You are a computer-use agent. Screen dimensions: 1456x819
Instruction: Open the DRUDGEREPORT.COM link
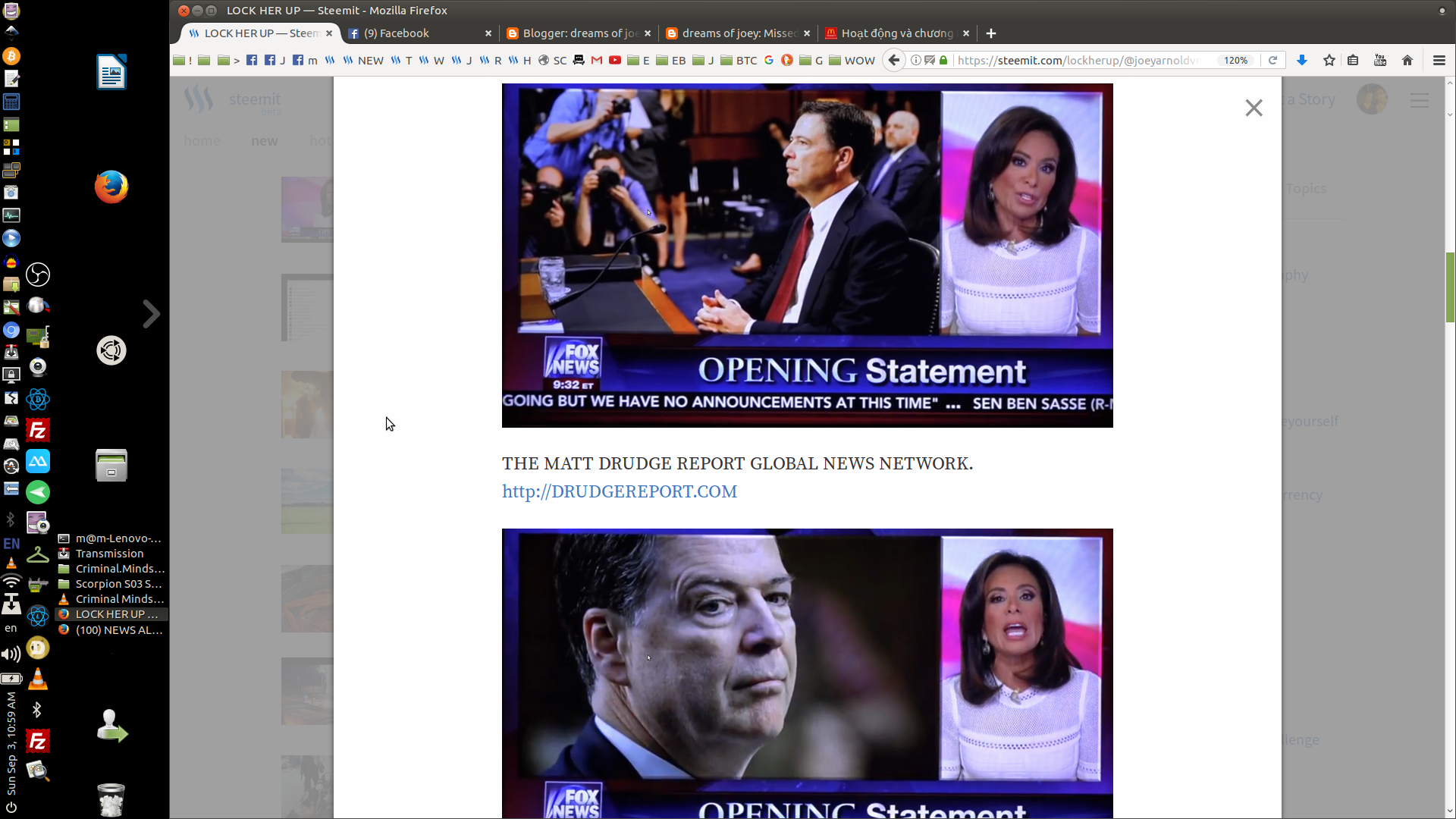click(620, 491)
